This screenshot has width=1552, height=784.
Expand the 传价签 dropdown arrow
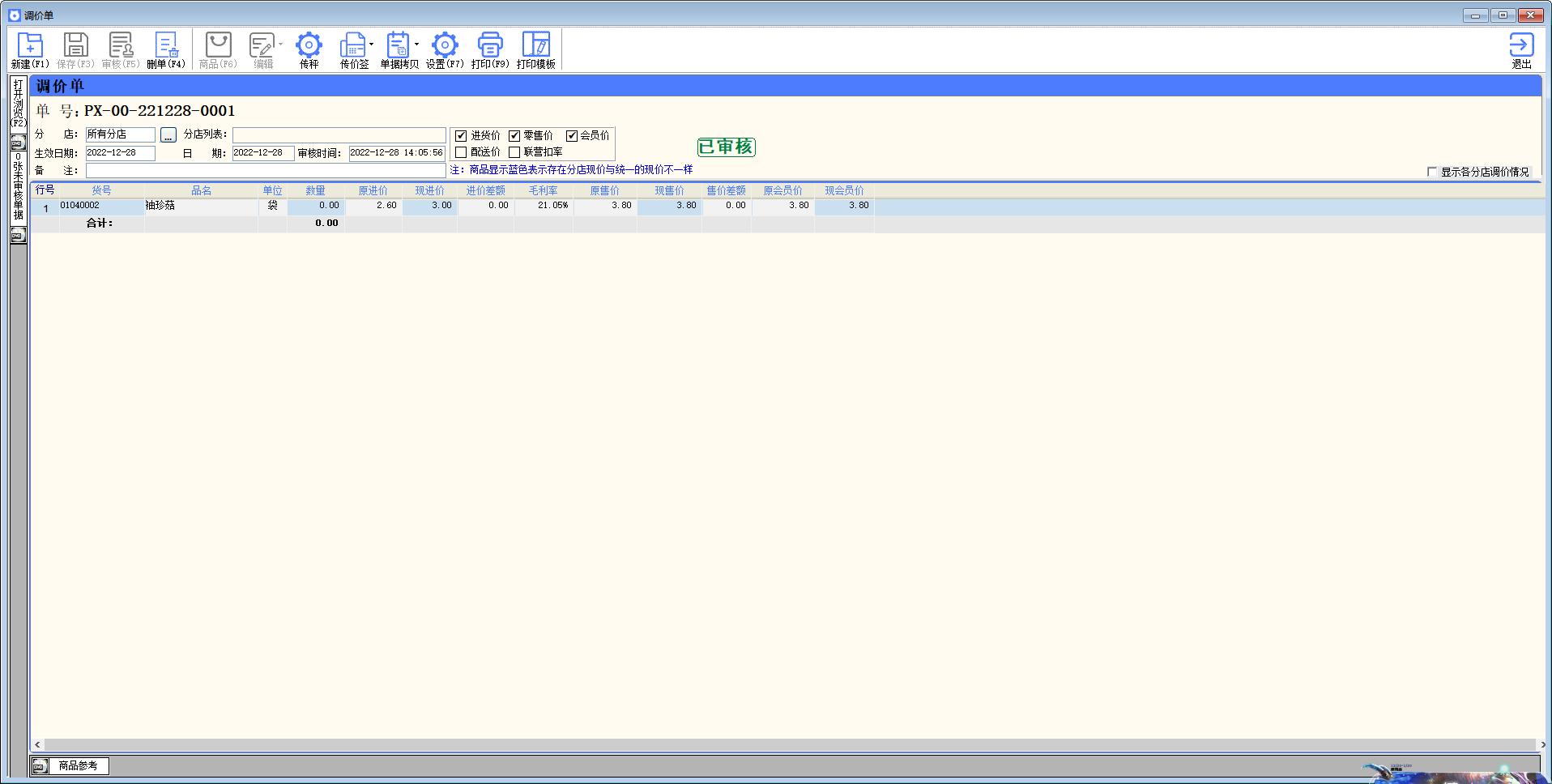371,45
